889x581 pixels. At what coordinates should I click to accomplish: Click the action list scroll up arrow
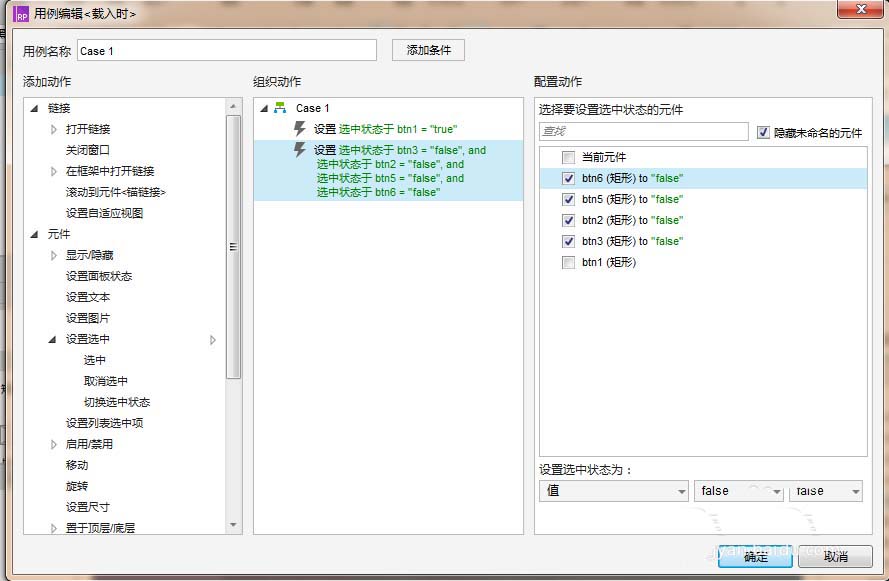point(233,106)
